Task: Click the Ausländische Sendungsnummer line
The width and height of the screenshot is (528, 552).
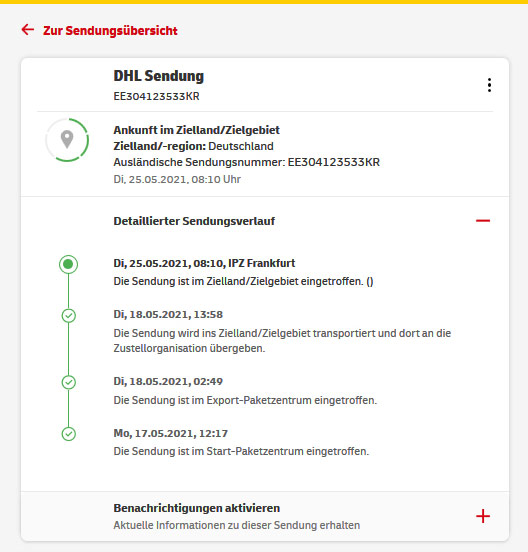Action: click(246, 162)
